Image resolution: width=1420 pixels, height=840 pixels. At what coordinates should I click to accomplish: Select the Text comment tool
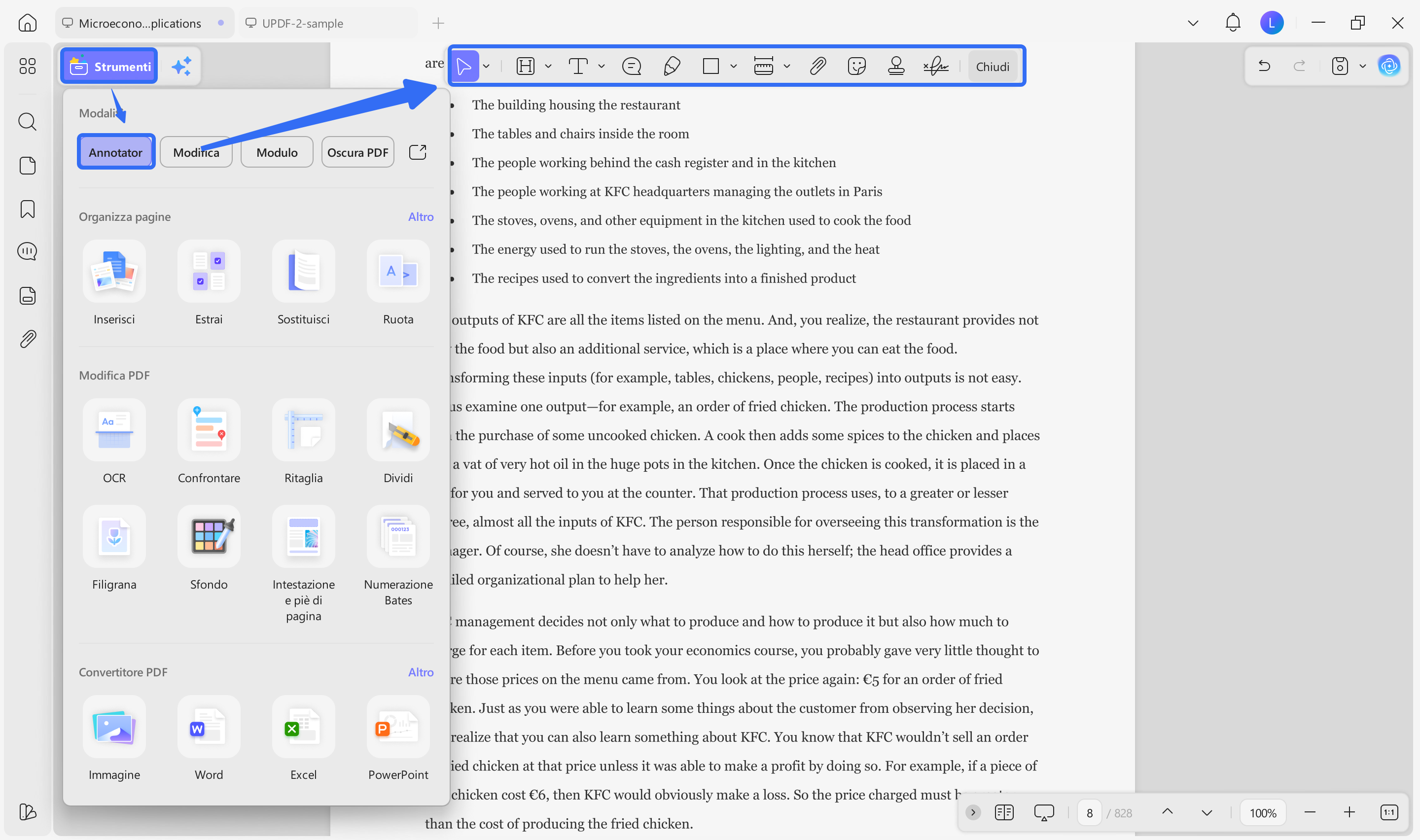pos(578,66)
